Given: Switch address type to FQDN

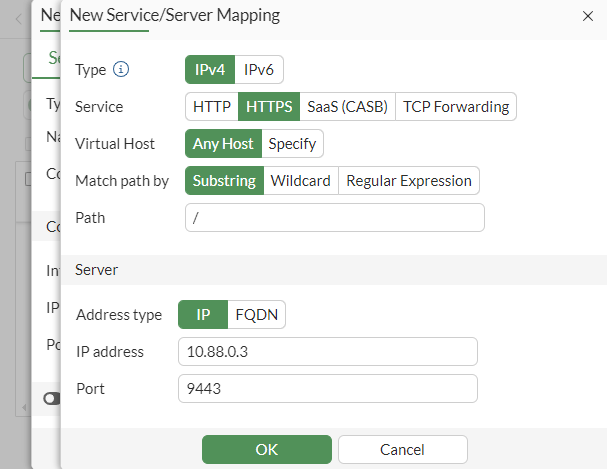Looking at the screenshot, I should (257, 315).
